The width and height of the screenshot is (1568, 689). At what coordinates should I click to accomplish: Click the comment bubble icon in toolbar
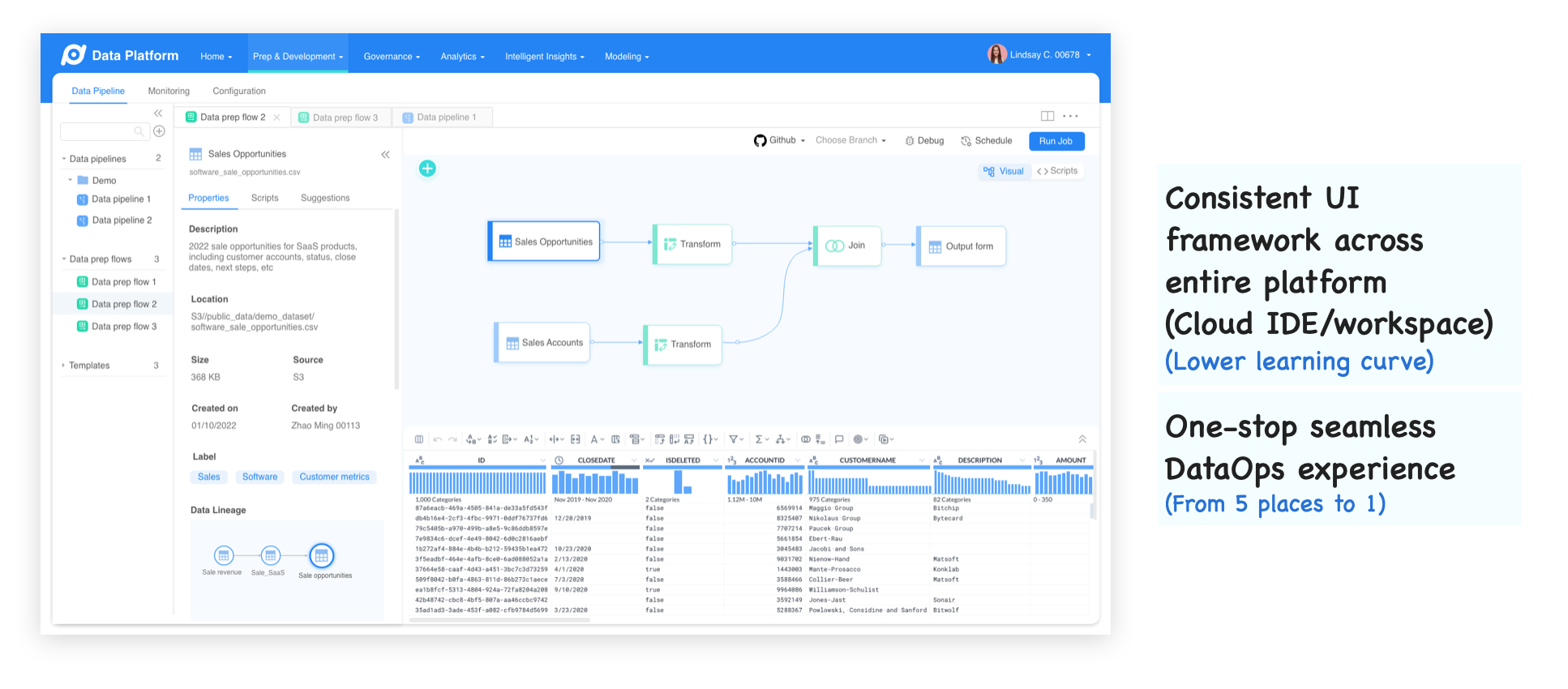coord(839,439)
